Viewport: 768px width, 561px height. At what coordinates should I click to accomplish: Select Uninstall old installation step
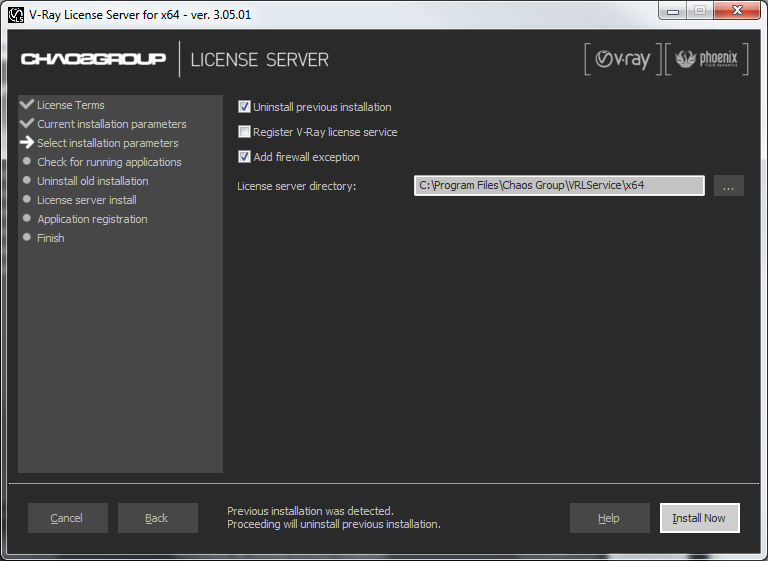[93, 181]
